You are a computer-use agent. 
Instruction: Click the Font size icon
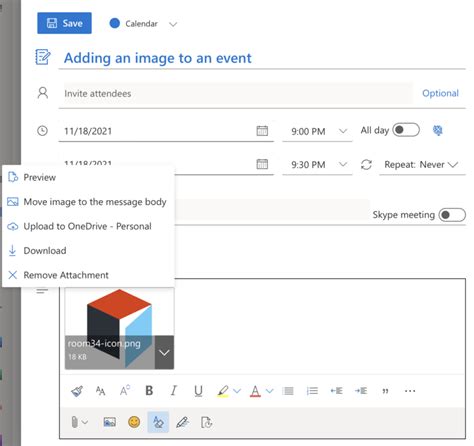(100, 391)
